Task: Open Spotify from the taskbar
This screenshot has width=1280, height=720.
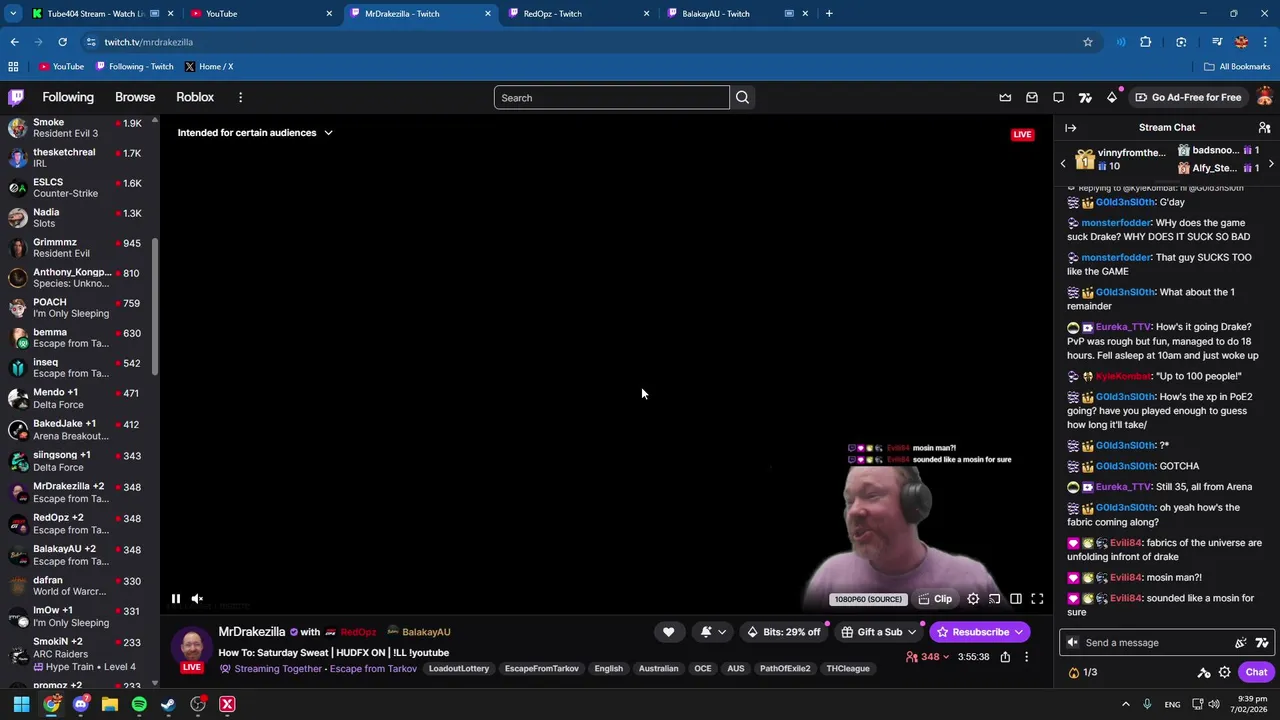Action: [x=139, y=704]
